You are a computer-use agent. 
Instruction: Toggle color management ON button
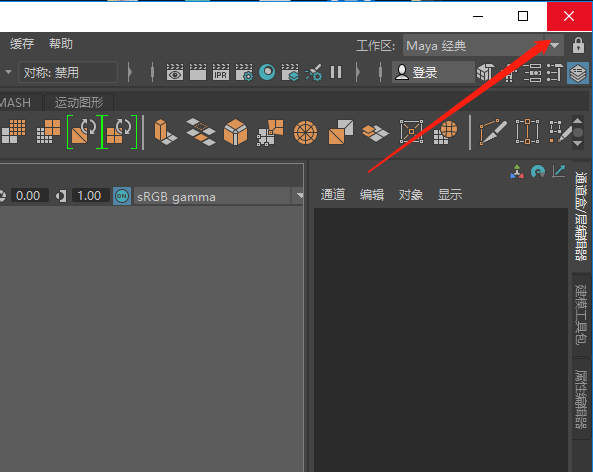tap(122, 196)
